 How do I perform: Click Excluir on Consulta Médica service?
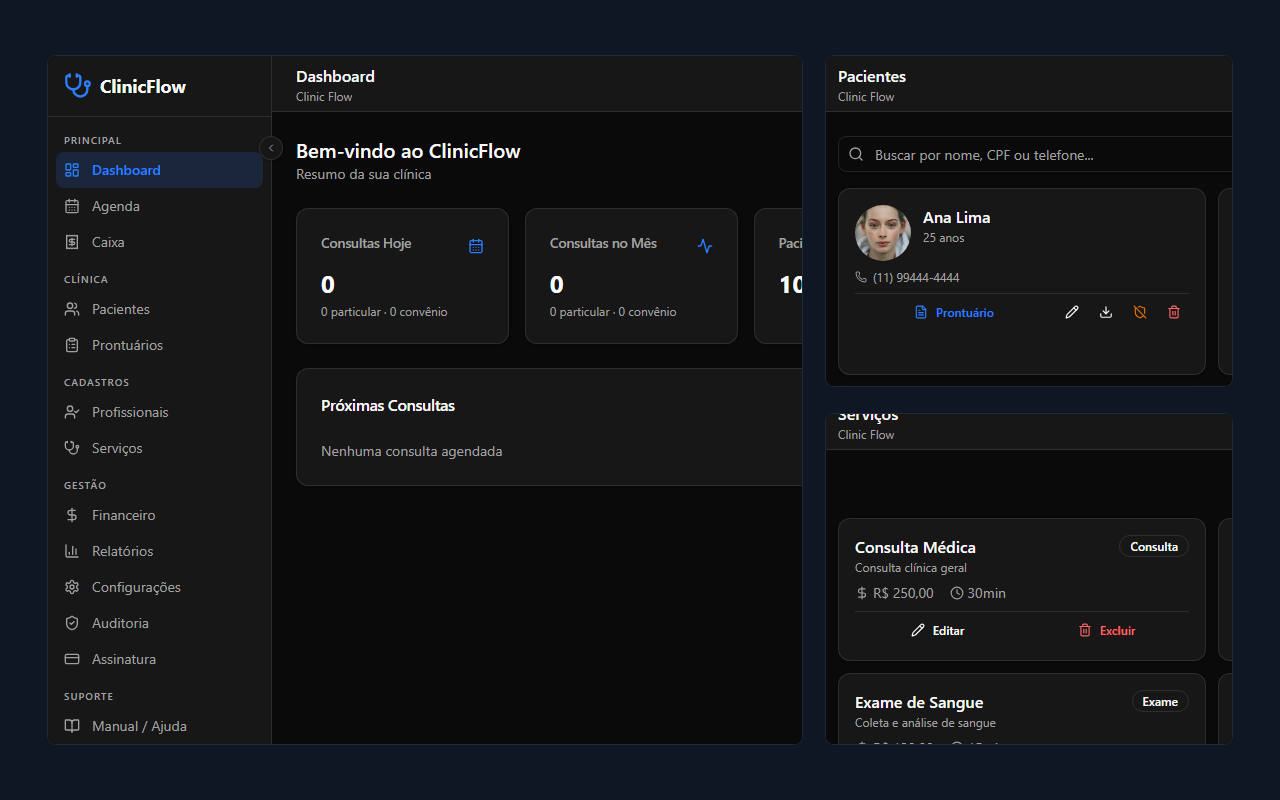tap(1106, 631)
